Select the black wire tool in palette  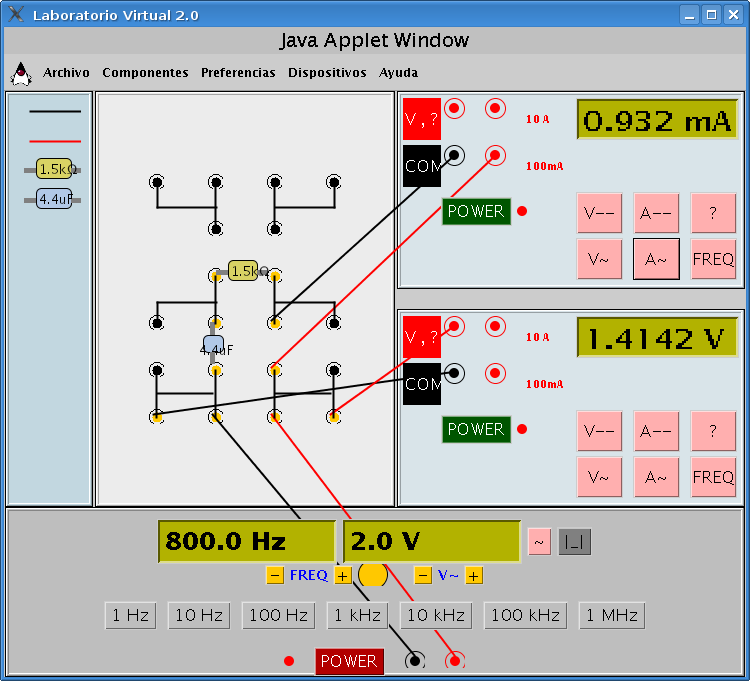[x=55, y=112]
